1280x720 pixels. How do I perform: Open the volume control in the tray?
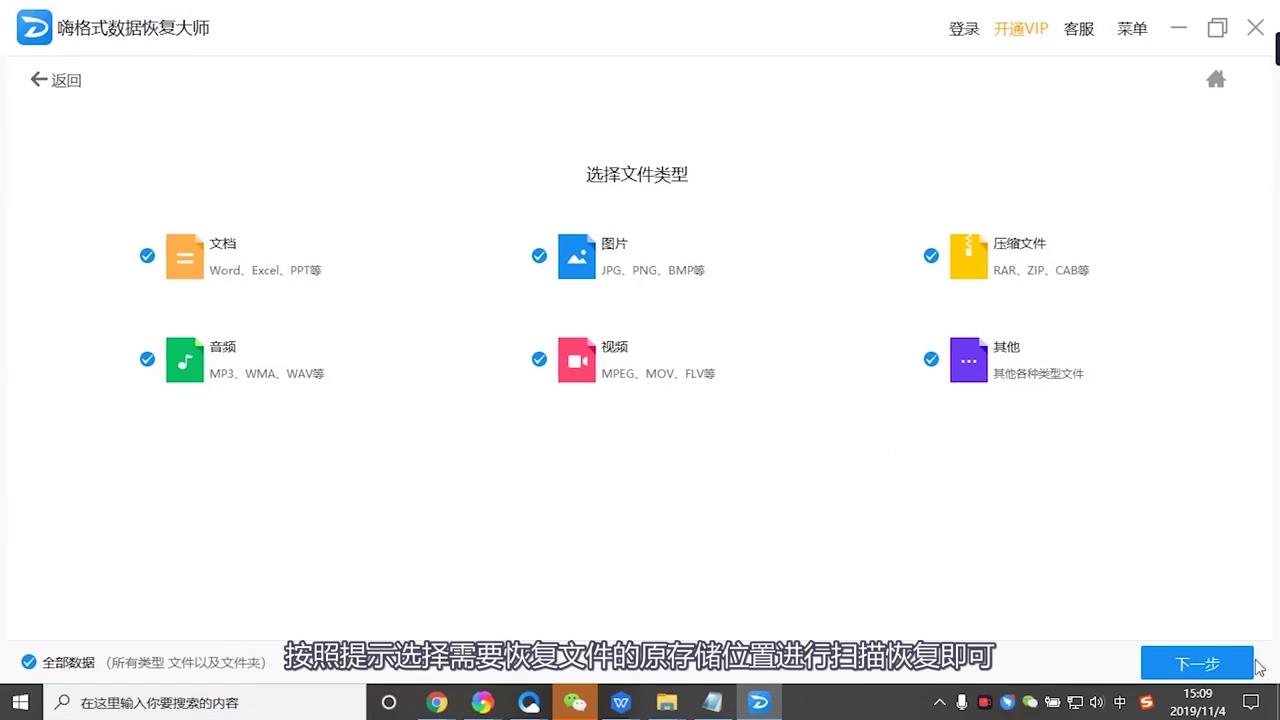(x=1097, y=702)
